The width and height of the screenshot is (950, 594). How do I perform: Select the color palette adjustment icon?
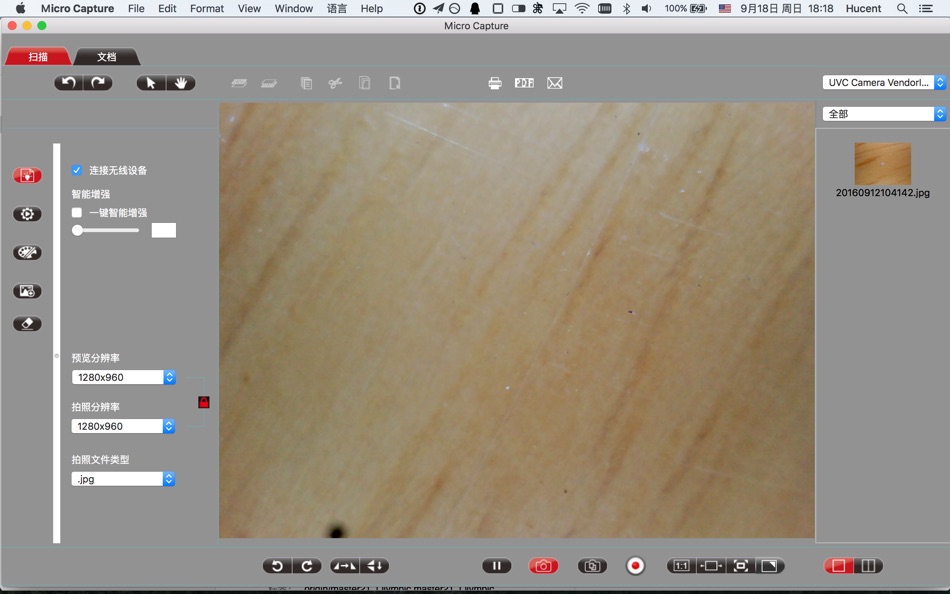pos(27,252)
